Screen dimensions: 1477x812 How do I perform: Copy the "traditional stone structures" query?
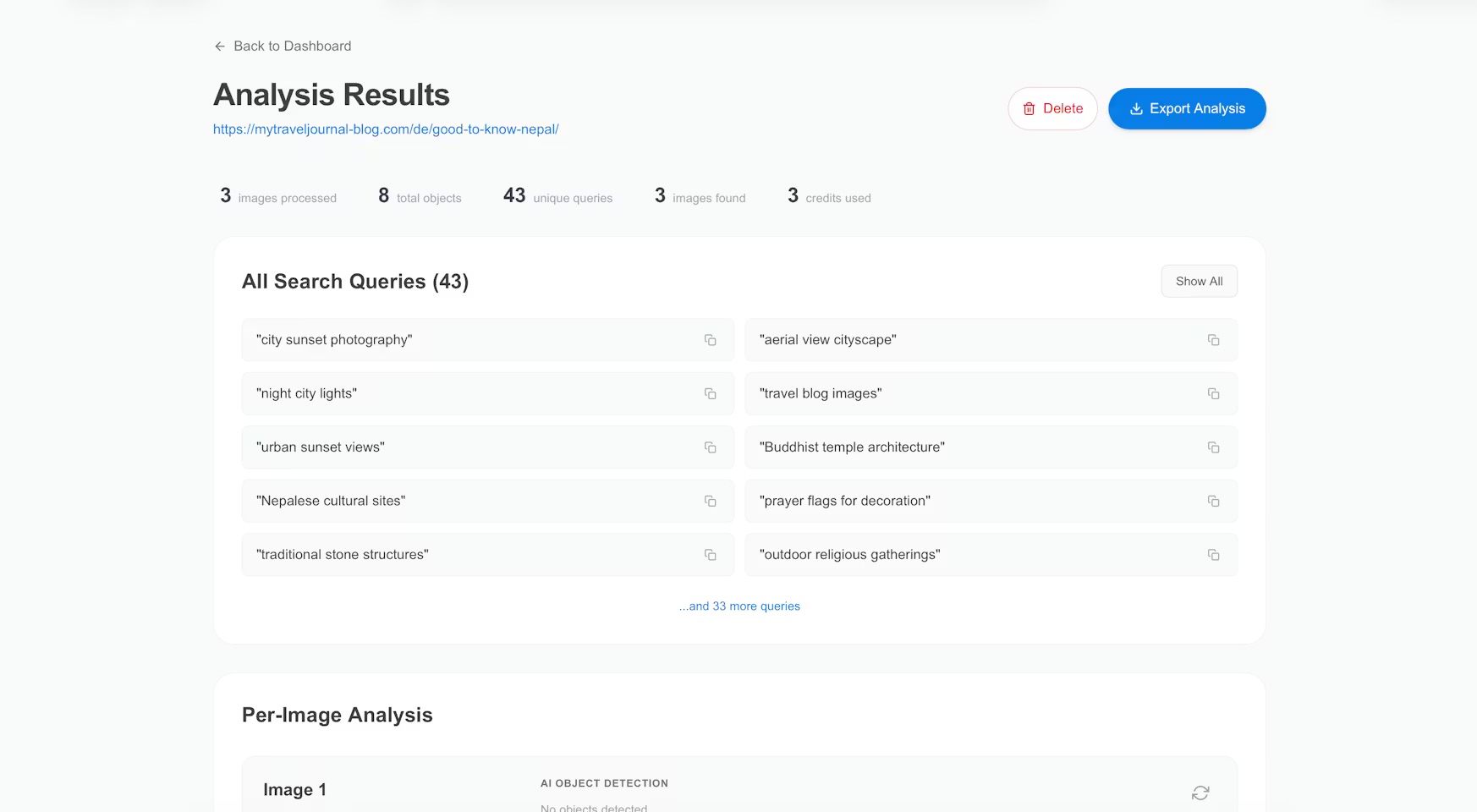[710, 555]
